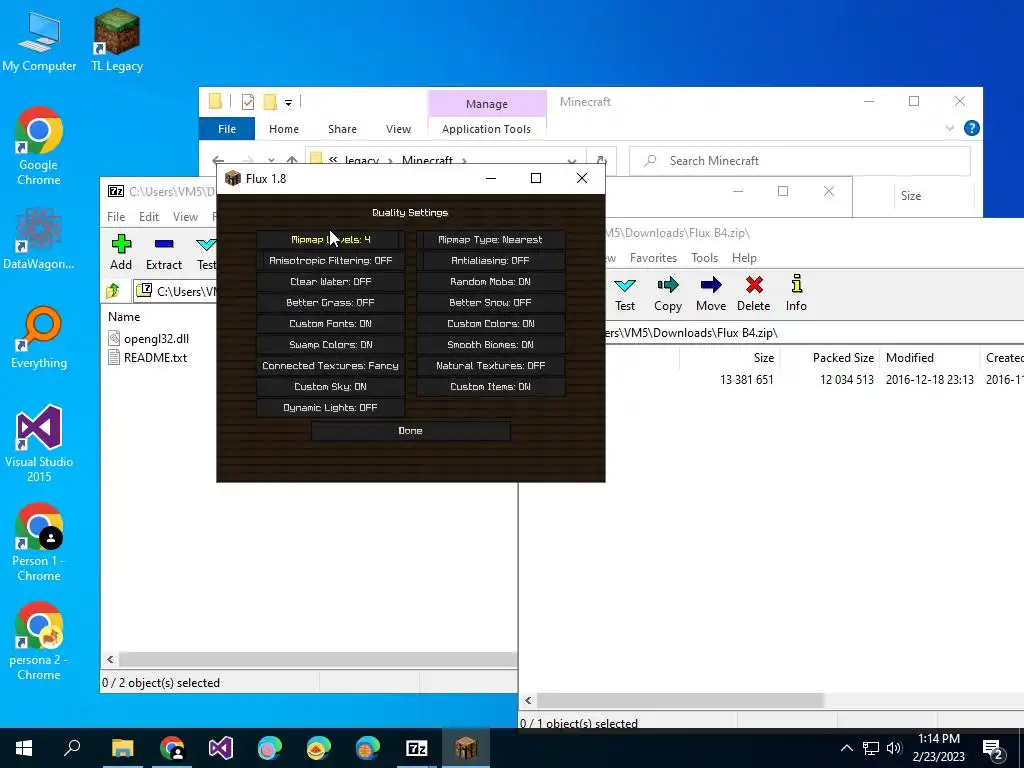Click the up-folder icon in left 7-Zip window

click(113, 291)
